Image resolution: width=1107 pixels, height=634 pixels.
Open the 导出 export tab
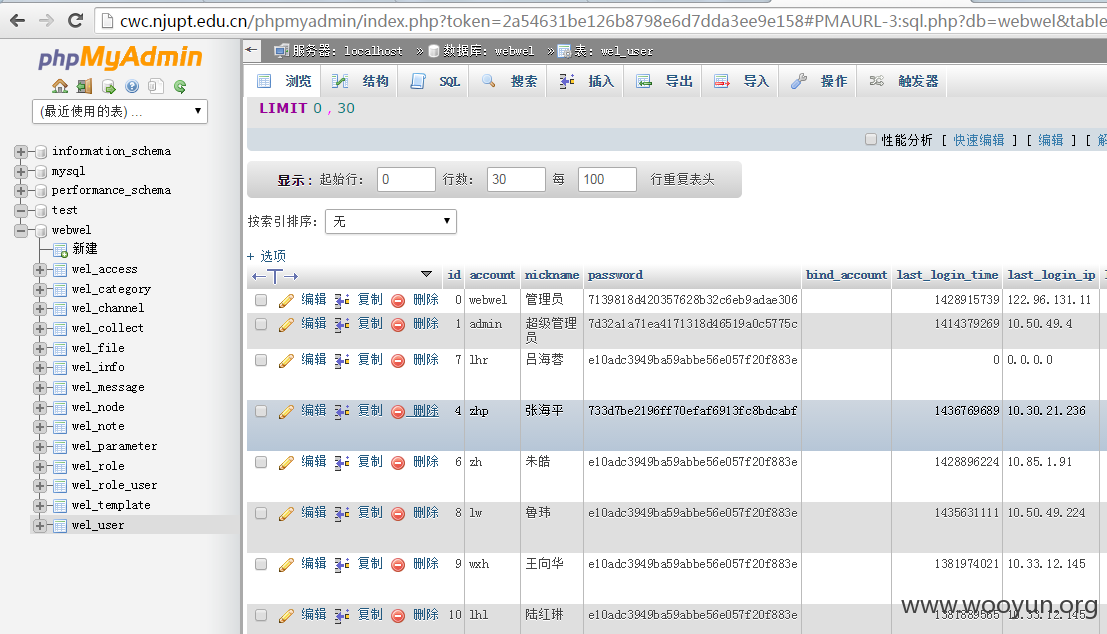(x=664, y=81)
